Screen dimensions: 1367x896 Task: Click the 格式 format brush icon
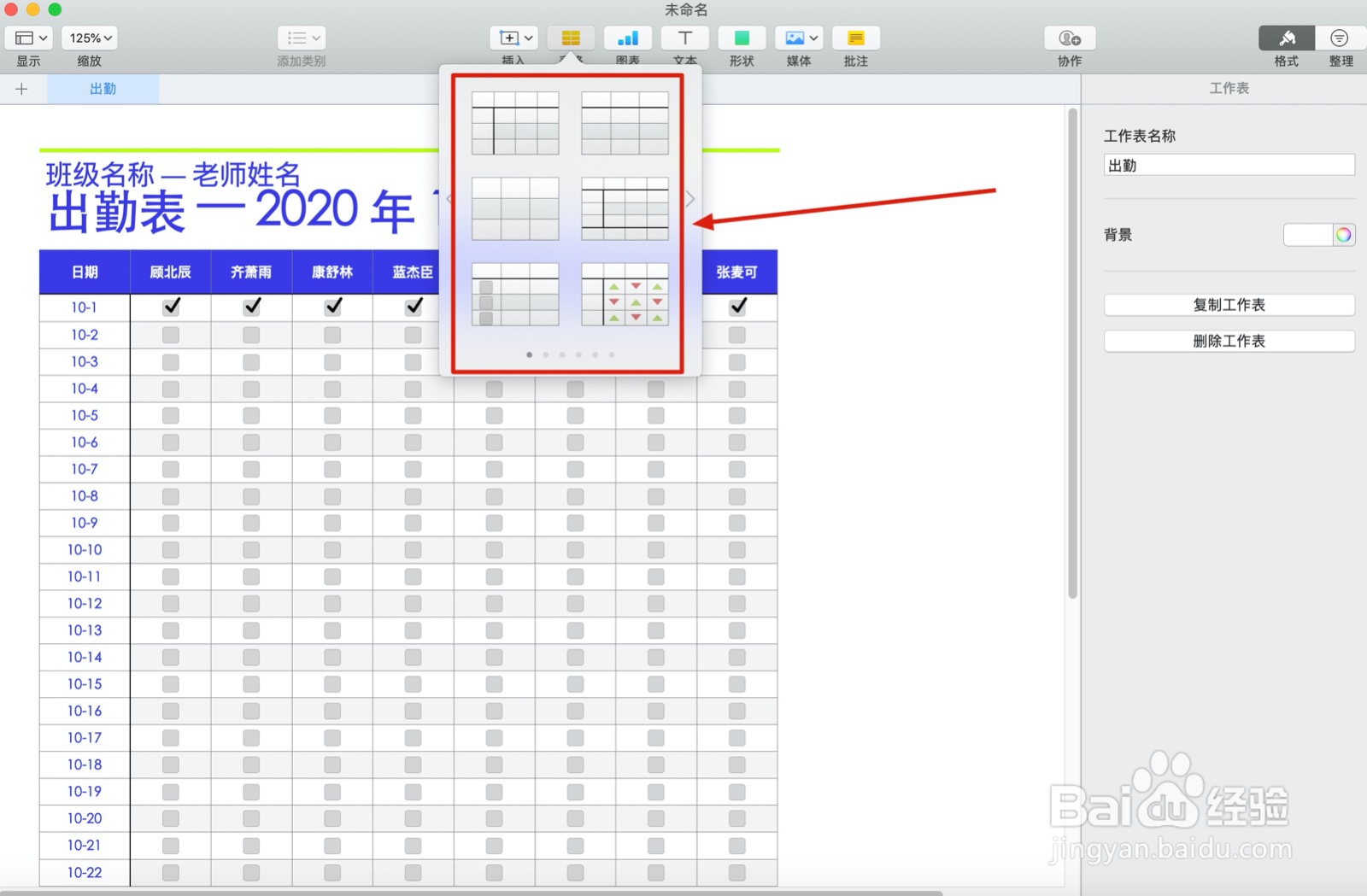click(1286, 38)
